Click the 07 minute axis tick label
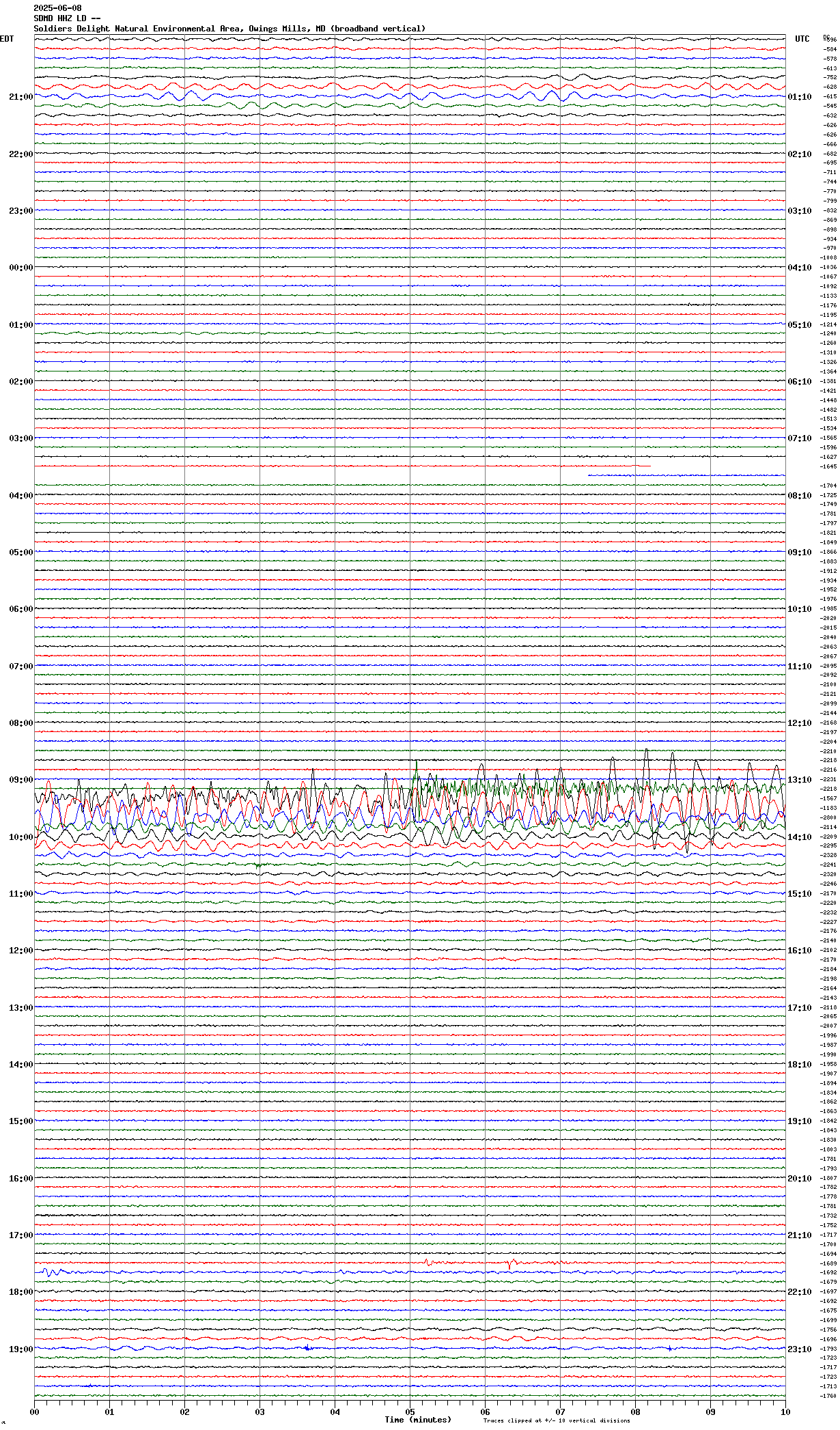This screenshot has width=840, height=1430. pos(560,1412)
